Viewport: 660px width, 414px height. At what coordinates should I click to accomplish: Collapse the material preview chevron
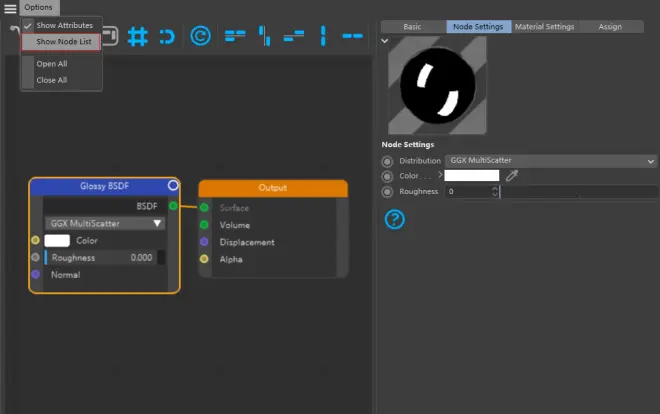point(384,41)
